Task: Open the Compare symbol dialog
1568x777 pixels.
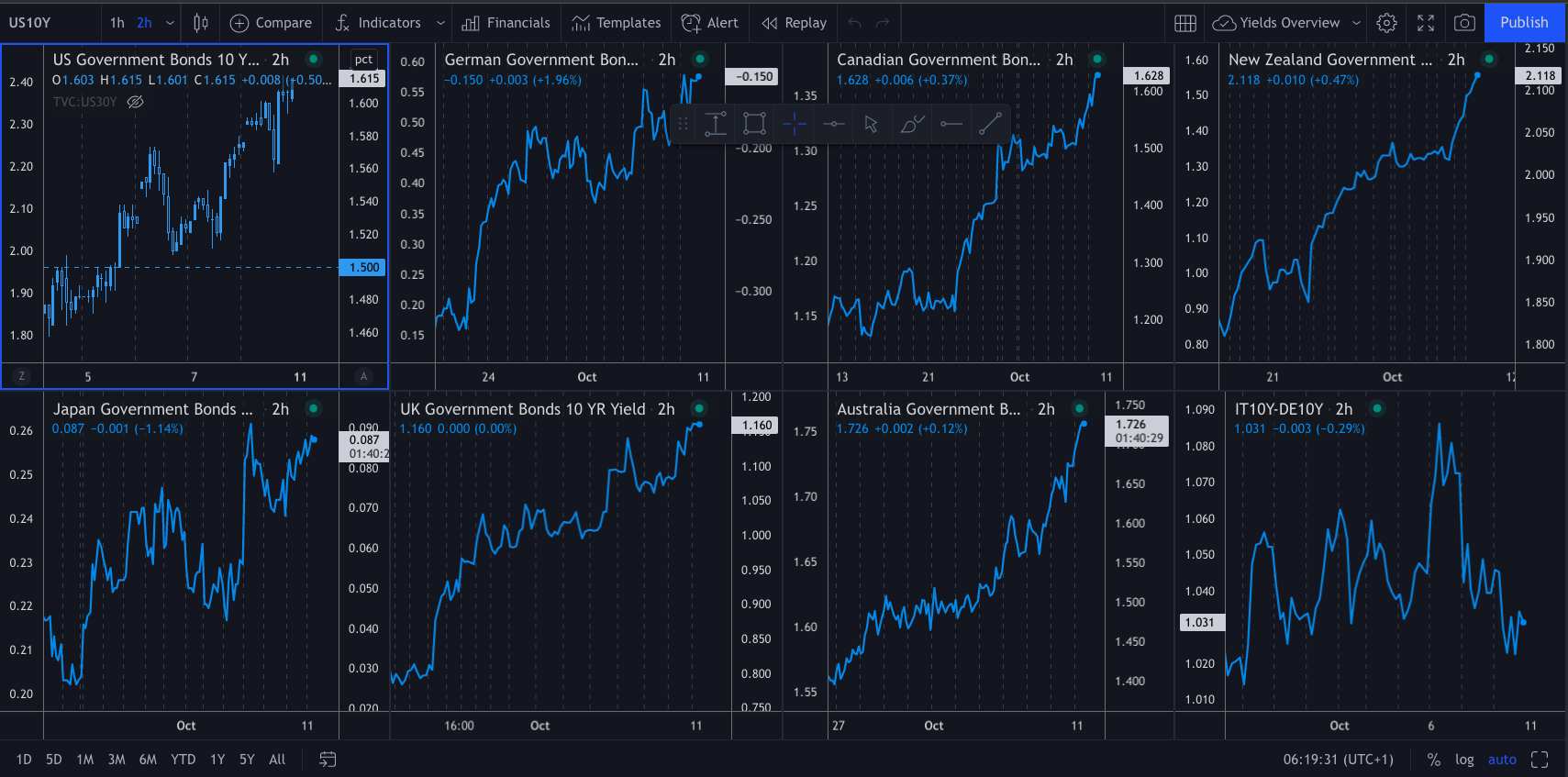Action: tap(271, 23)
